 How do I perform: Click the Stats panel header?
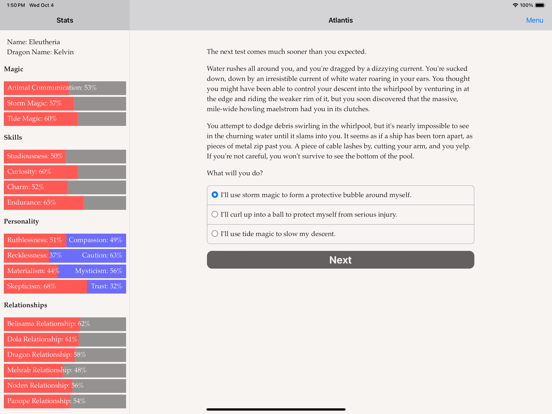[65, 20]
